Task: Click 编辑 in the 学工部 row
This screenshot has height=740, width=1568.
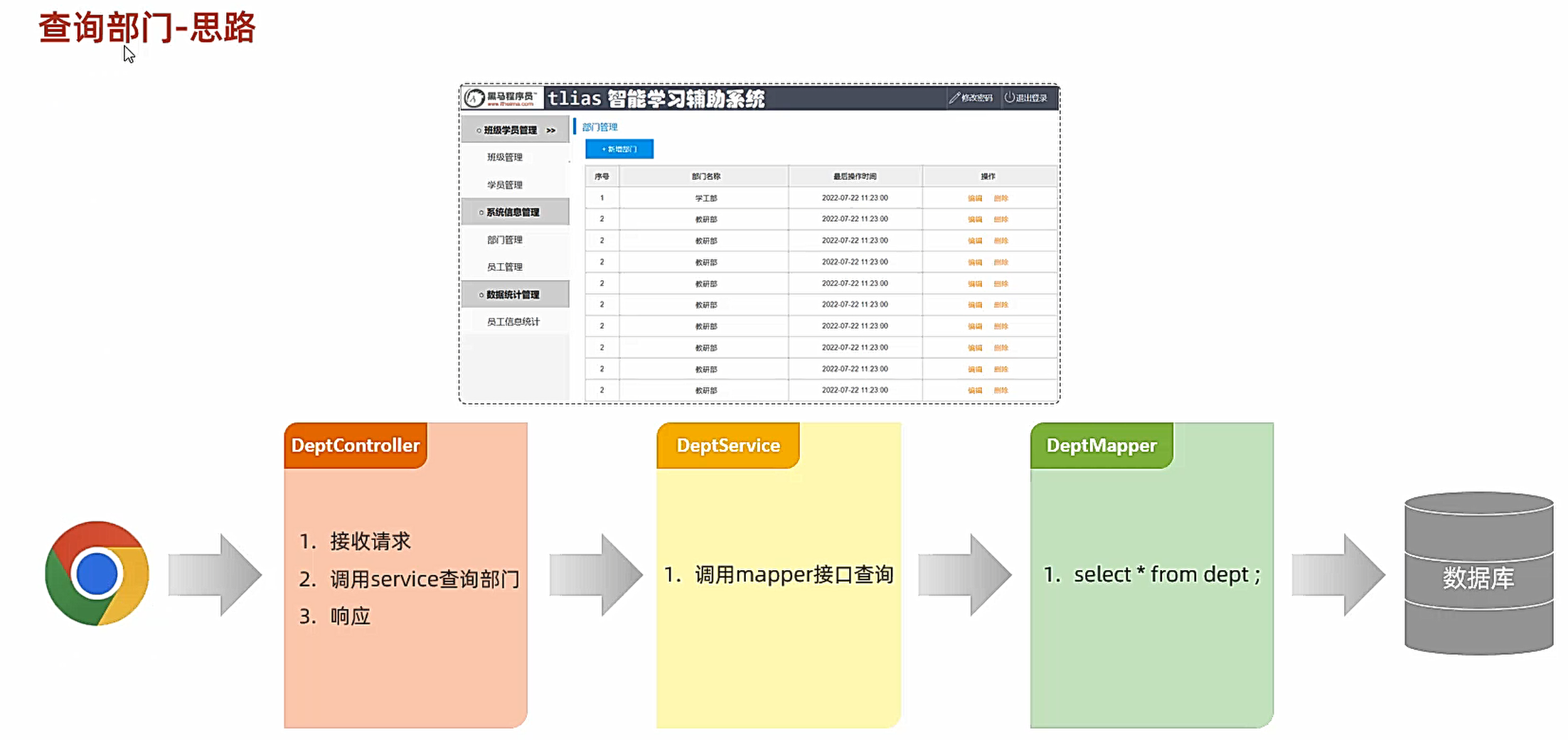Action: click(975, 198)
